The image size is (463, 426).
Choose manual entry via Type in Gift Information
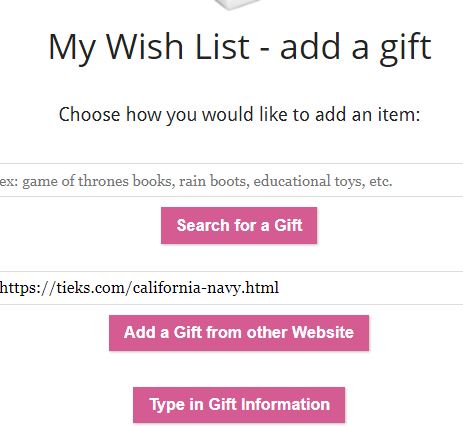click(x=239, y=405)
